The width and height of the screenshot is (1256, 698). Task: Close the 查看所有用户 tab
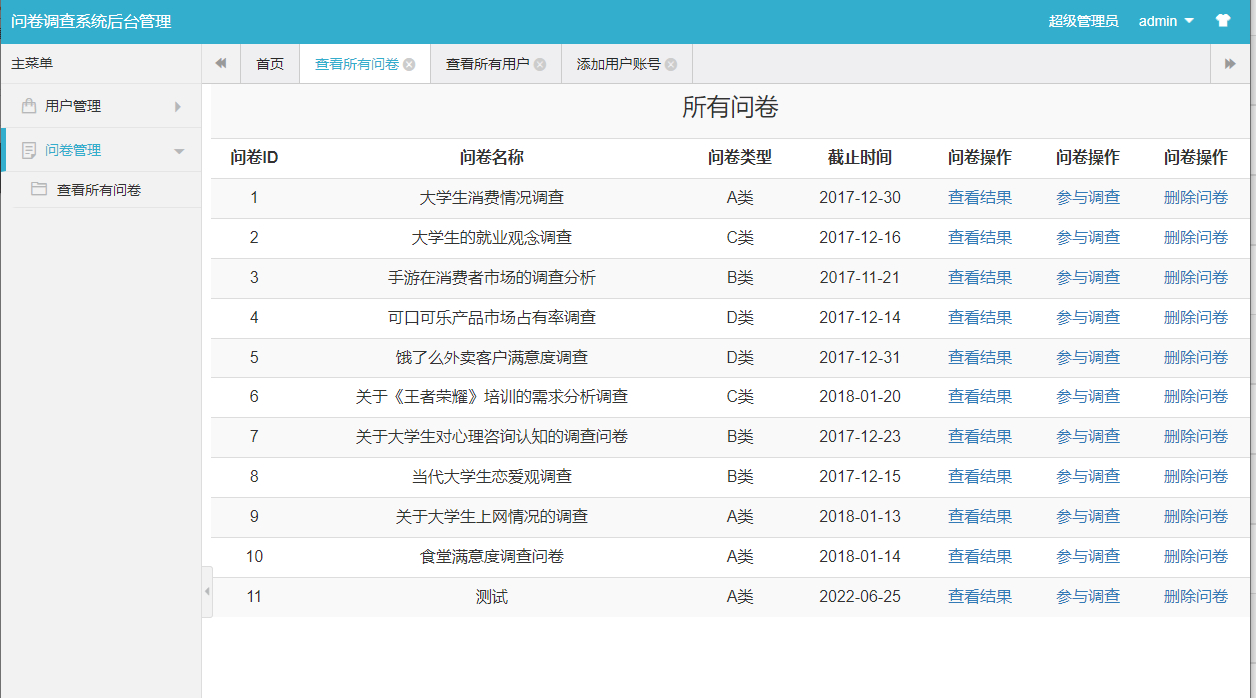[x=540, y=64]
